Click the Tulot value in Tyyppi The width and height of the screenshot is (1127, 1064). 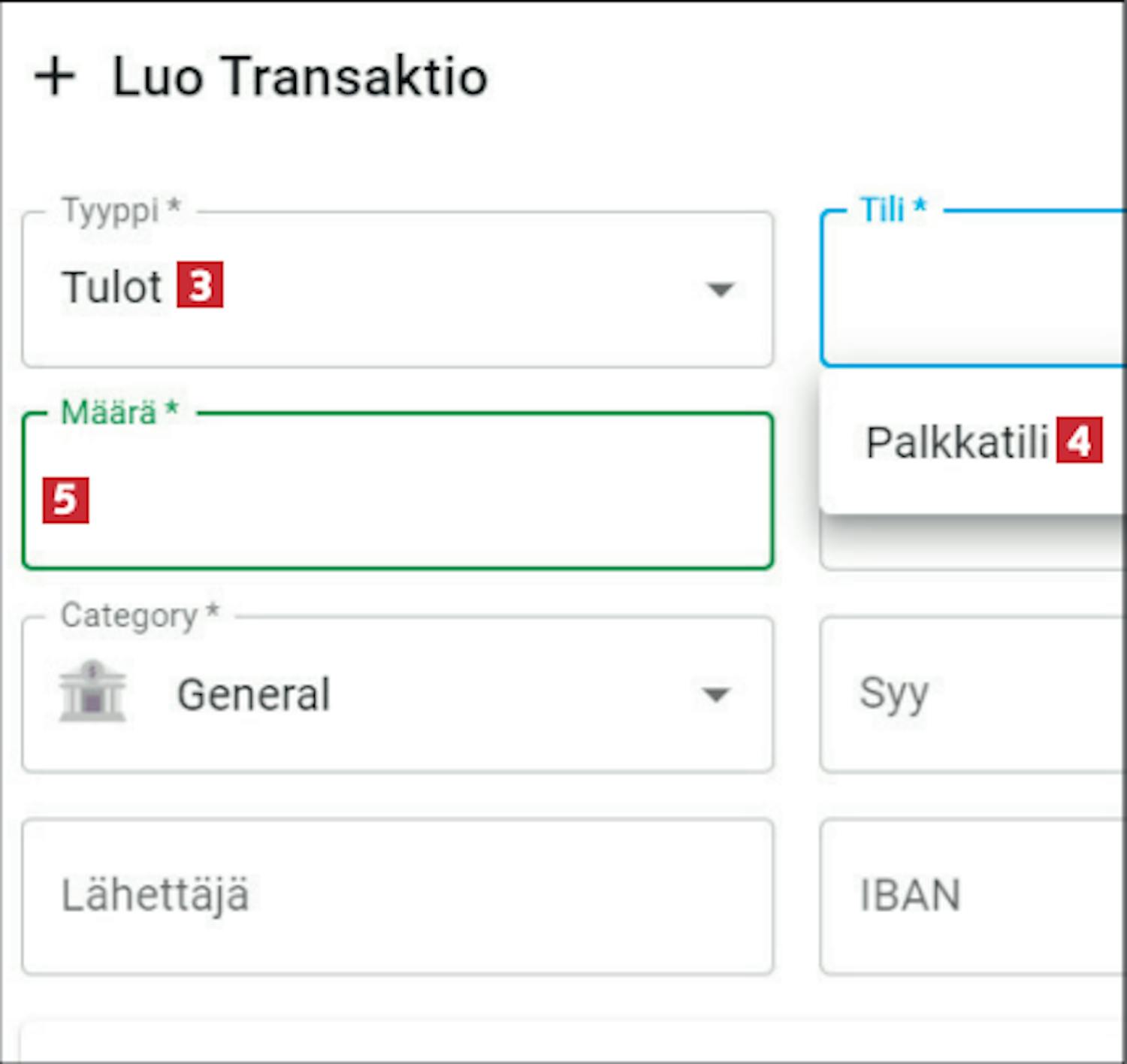pyautogui.click(x=112, y=287)
